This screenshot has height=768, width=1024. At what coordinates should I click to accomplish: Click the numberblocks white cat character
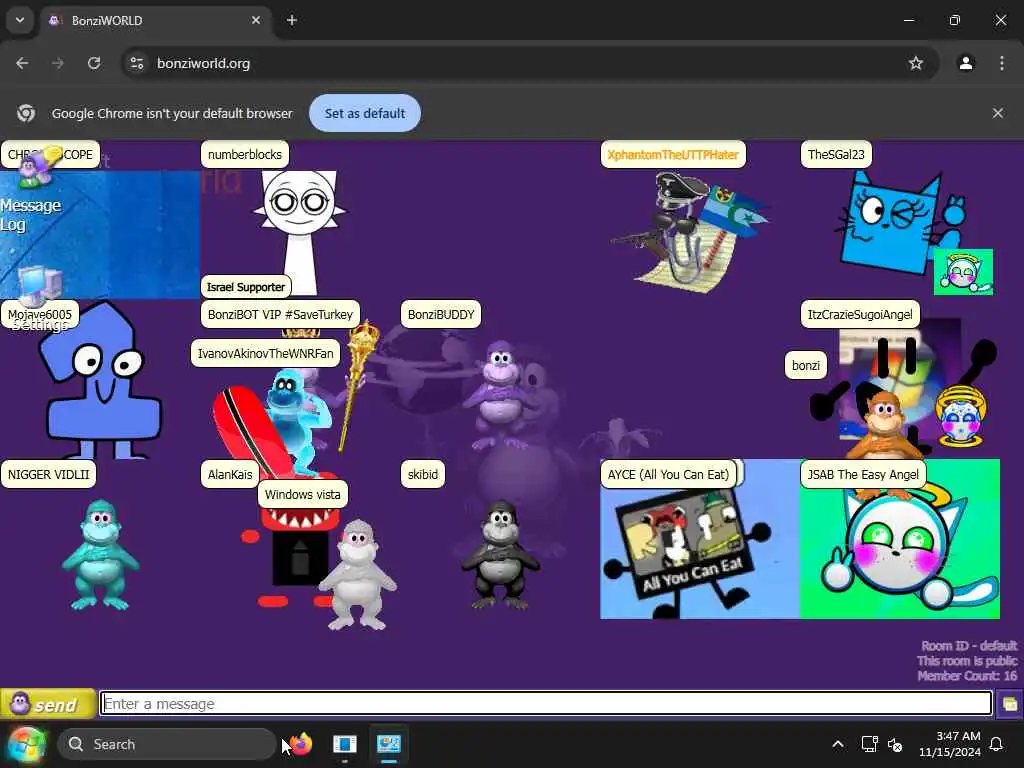[300, 230]
